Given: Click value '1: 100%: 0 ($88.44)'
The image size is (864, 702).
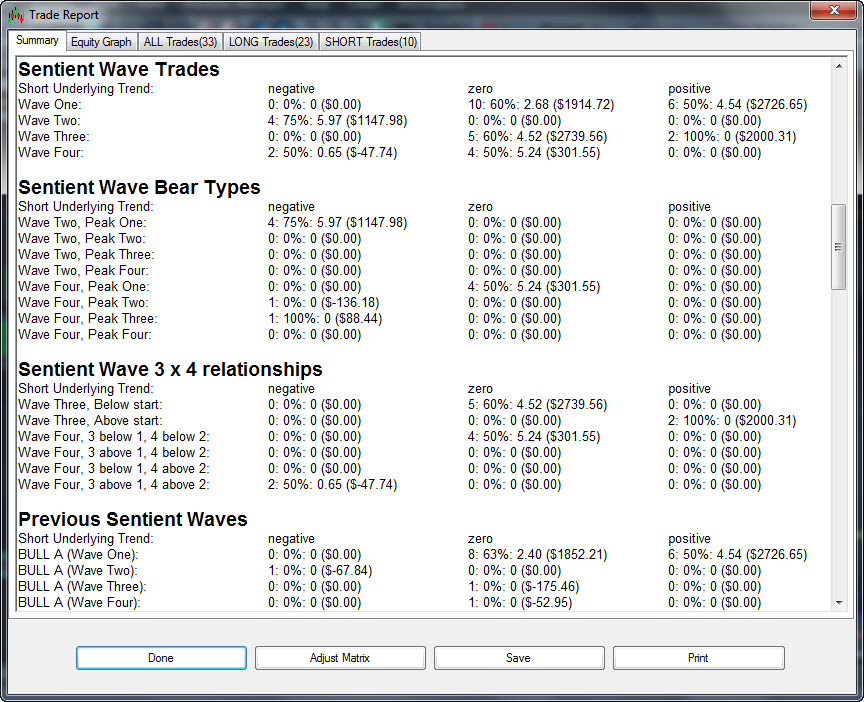Looking at the screenshot, I should pyautogui.click(x=325, y=318).
